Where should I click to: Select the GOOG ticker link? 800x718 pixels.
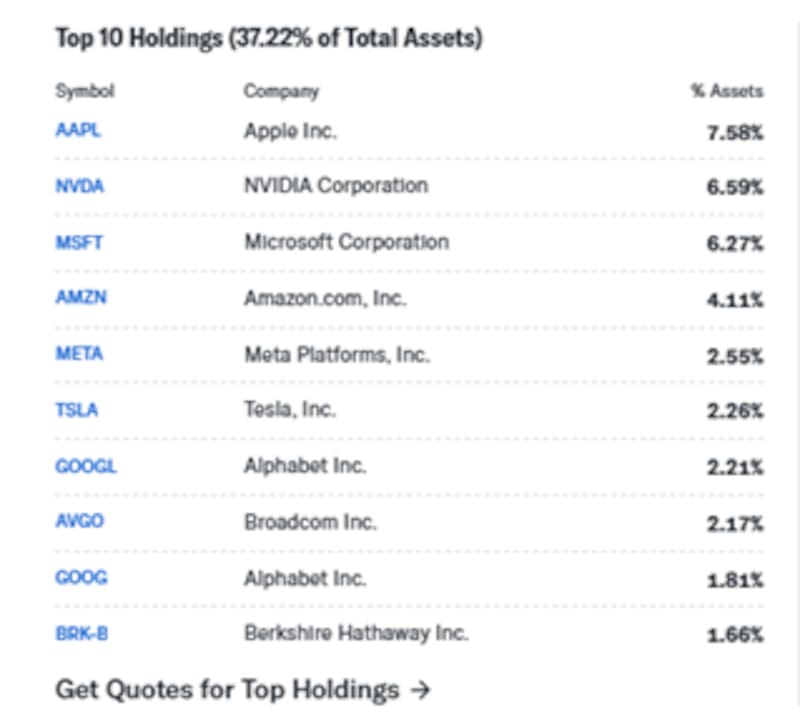pyautogui.click(x=81, y=578)
